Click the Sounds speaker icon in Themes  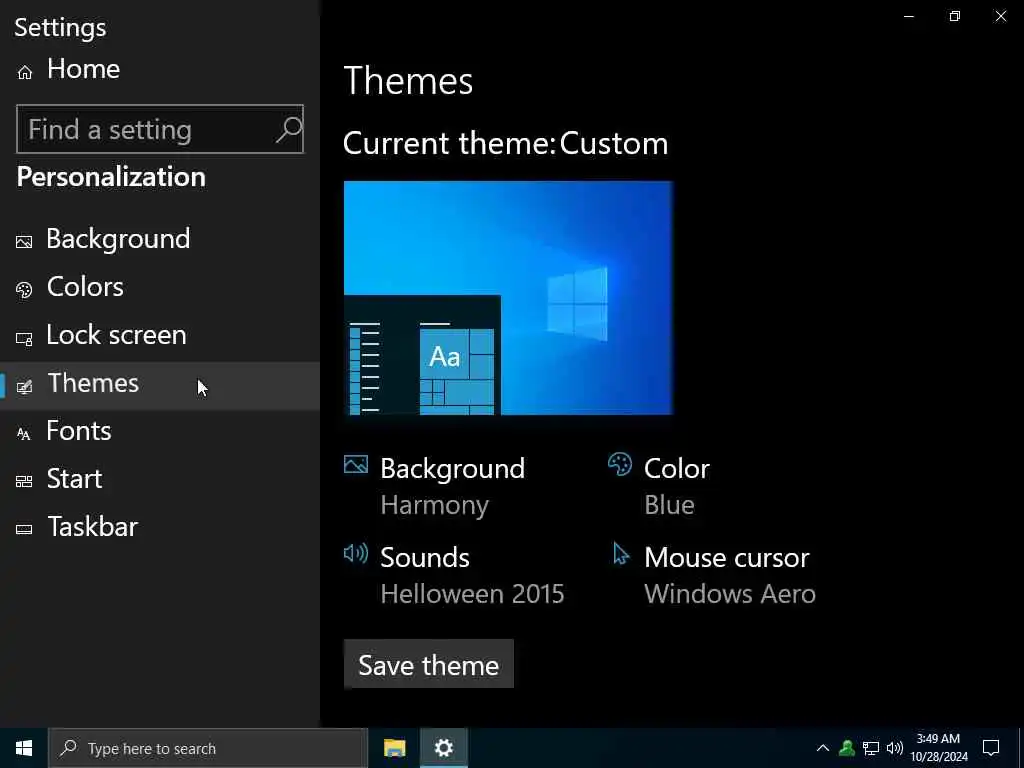[x=356, y=553]
